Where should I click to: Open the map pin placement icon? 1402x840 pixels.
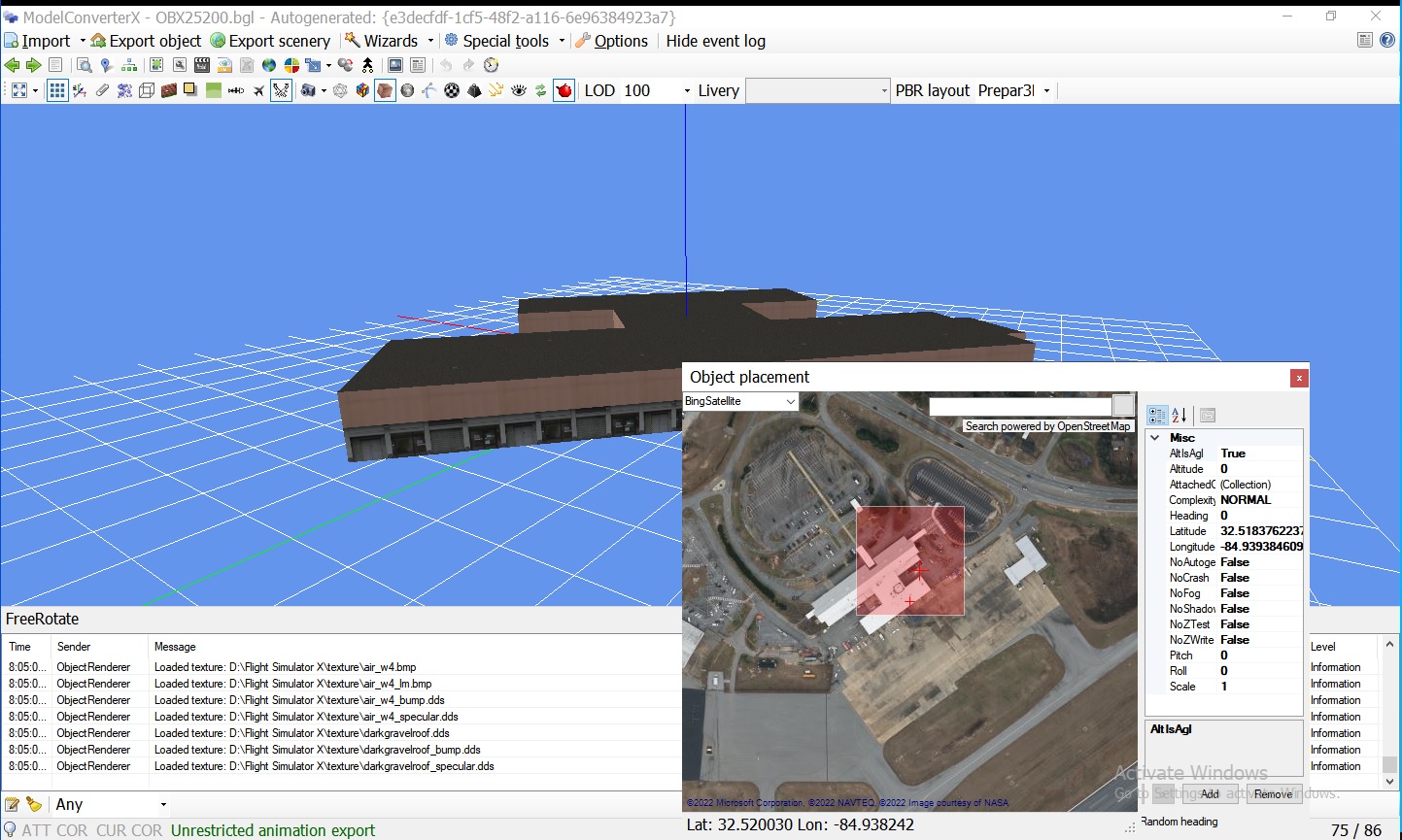click(x=105, y=64)
